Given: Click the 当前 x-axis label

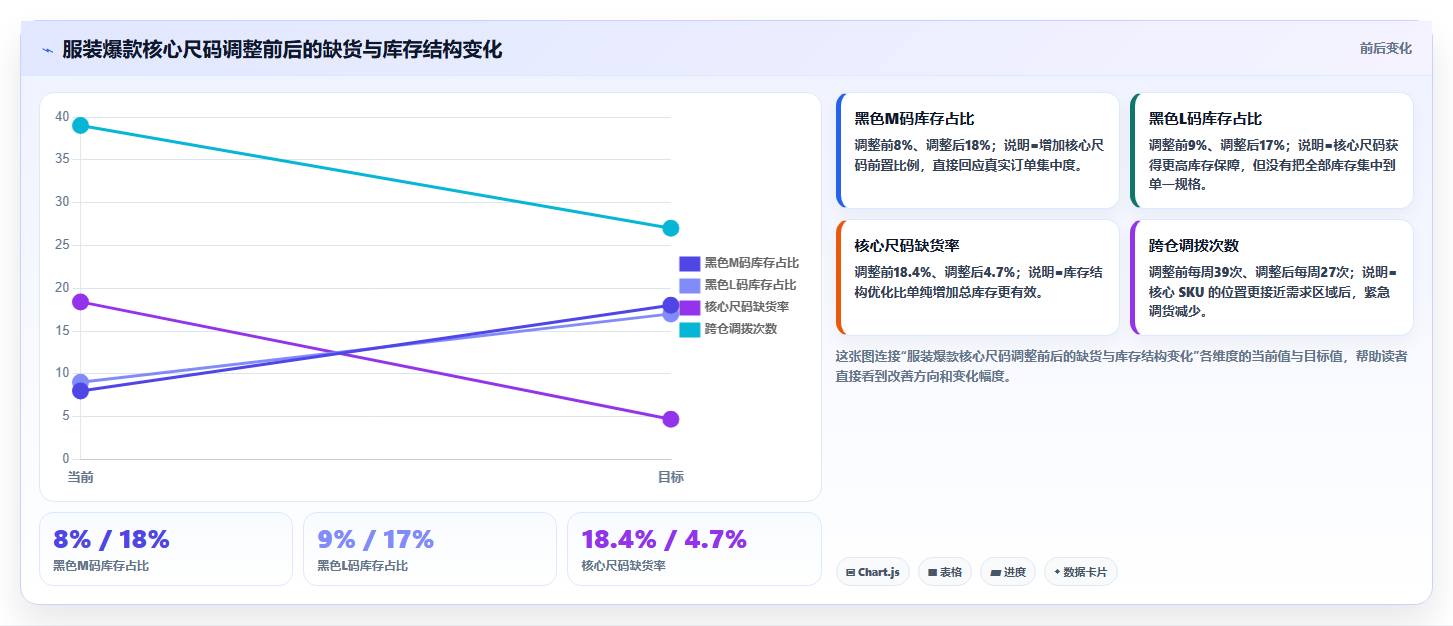Looking at the screenshot, I should coord(80,477).
